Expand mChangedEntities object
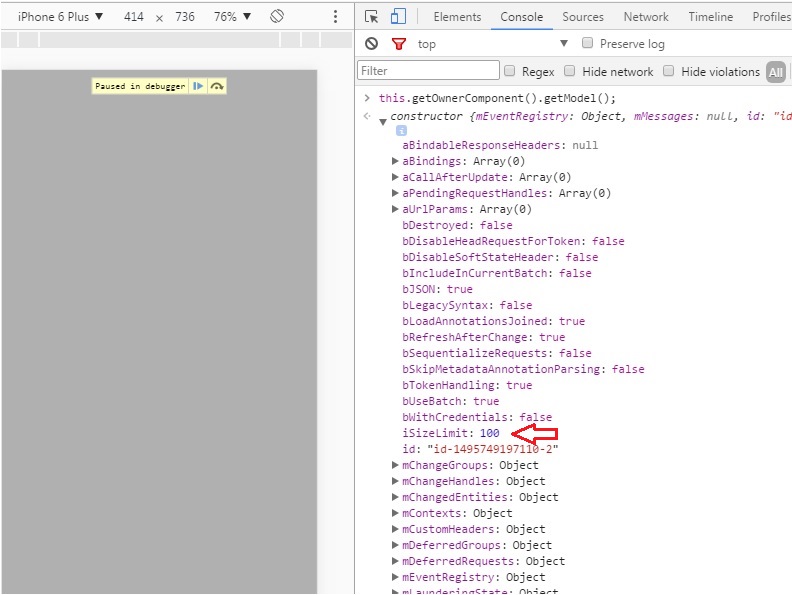Image resolution: width=792 pixels, height=595 pixels. (395, 497)
